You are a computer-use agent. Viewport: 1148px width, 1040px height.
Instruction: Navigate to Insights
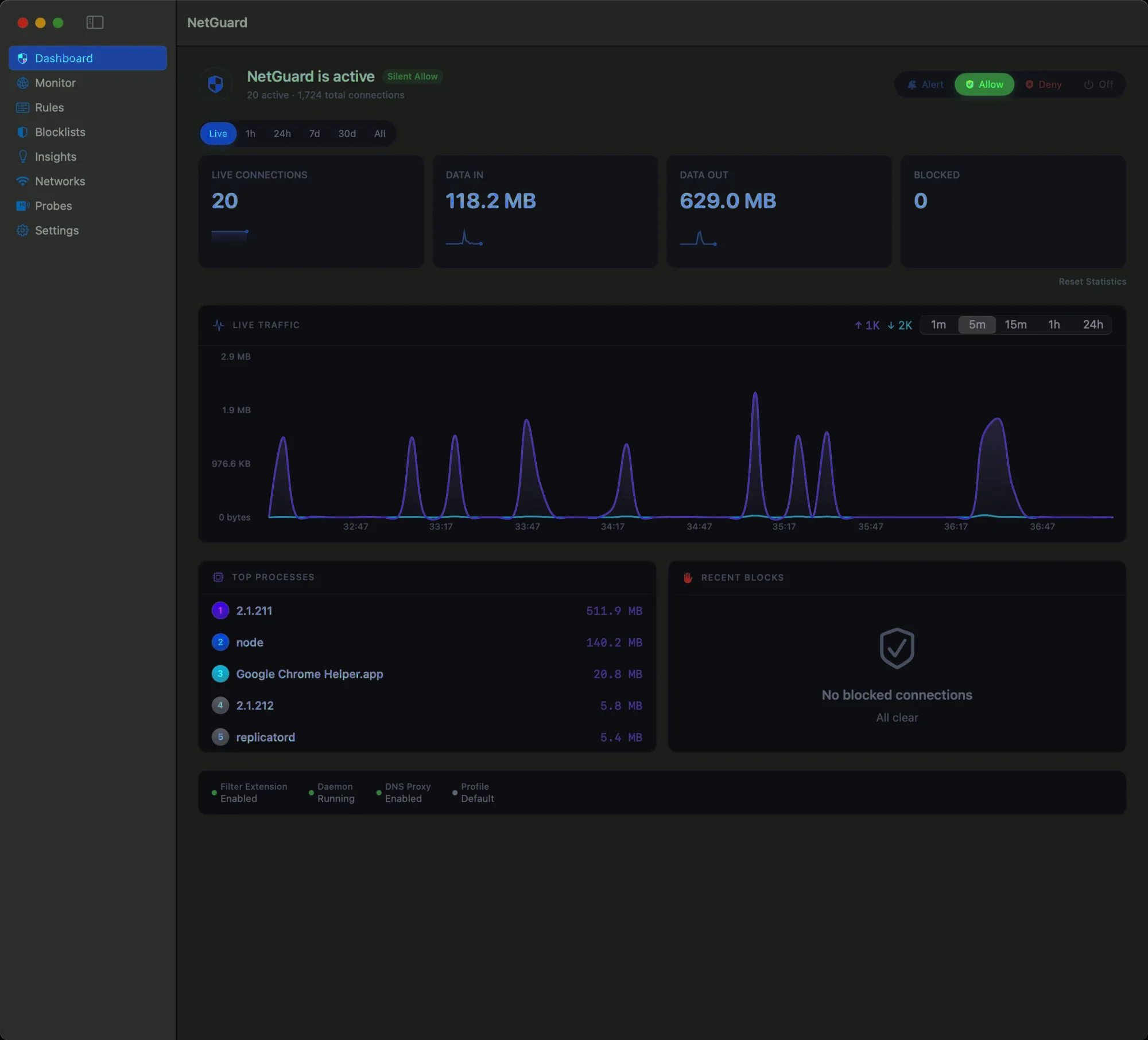pos(88,157)
